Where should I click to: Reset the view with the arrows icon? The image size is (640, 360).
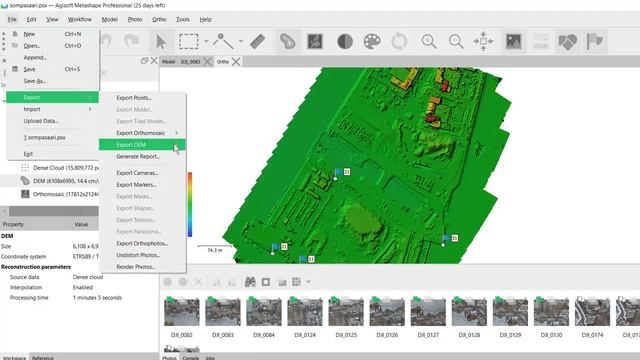point(483,41)
